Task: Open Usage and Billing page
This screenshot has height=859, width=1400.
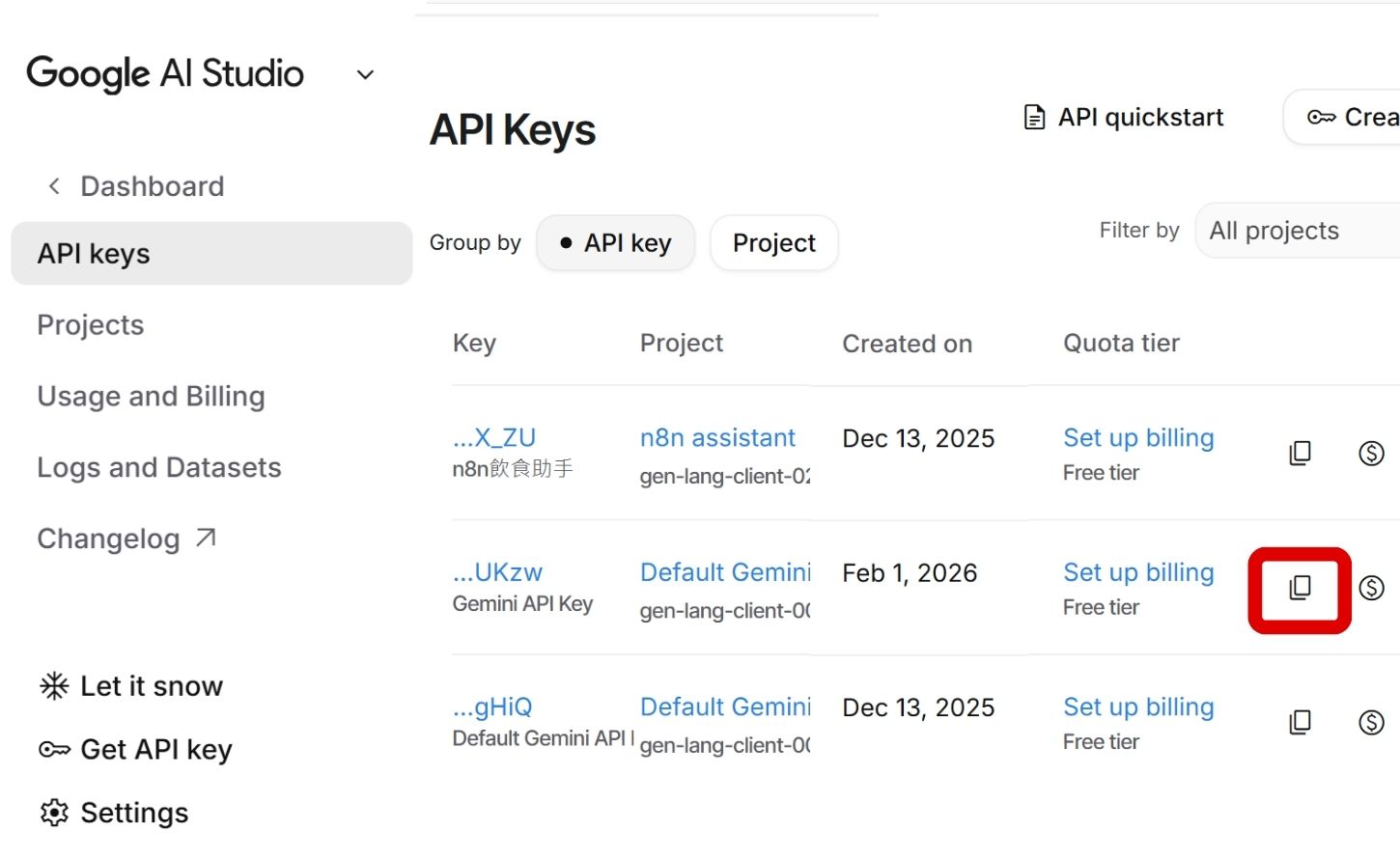Action: [151, 397]
